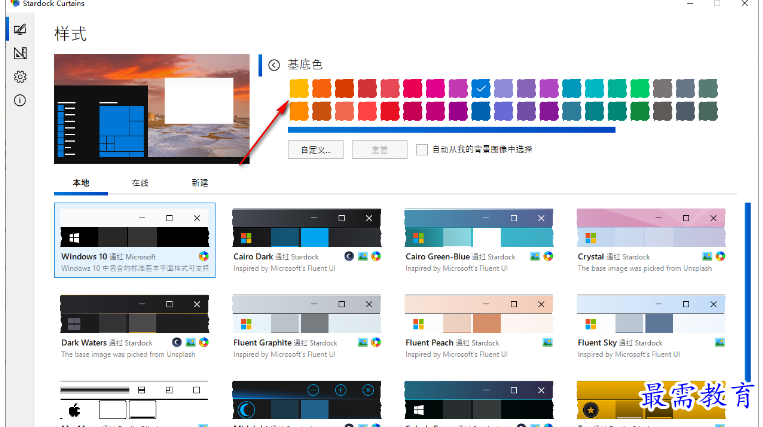This screenshot has width=763, height=427.
Task: Click the vertical scrollbar of style list
Action: 747,291
